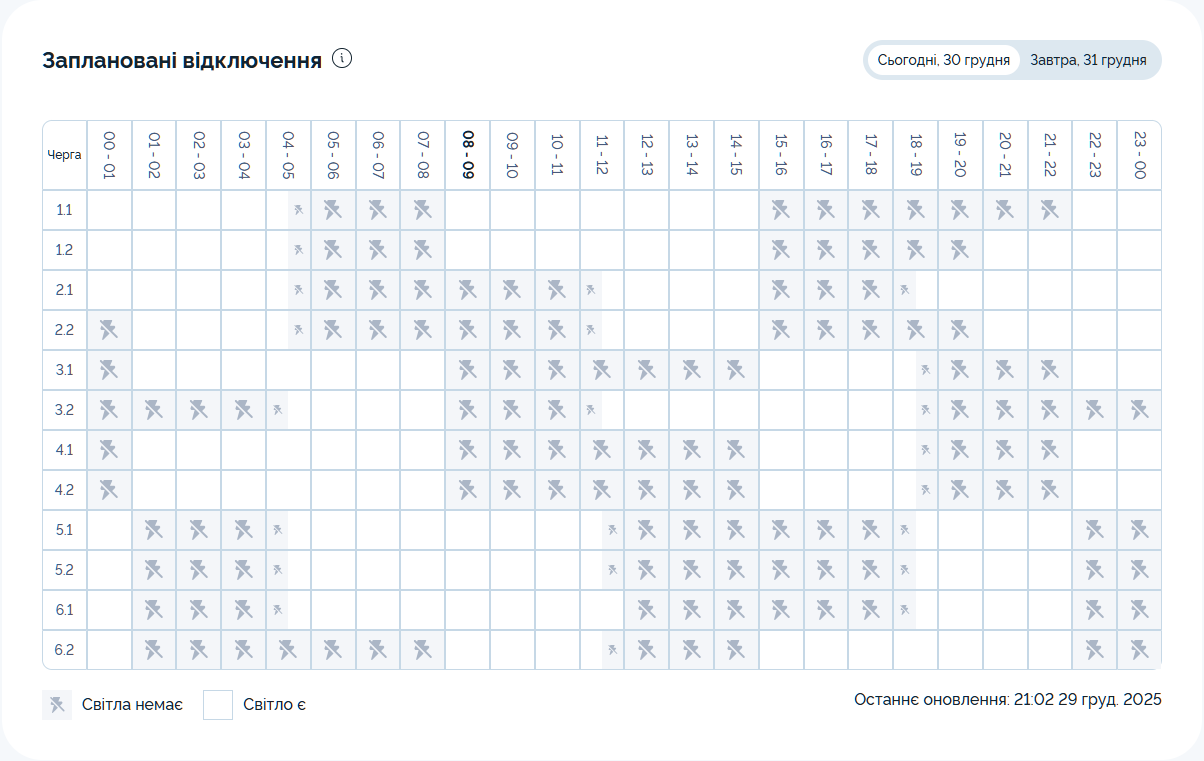Click the info icon beside Заплановані відключення
1204x761 pixels.
point(342,59)
